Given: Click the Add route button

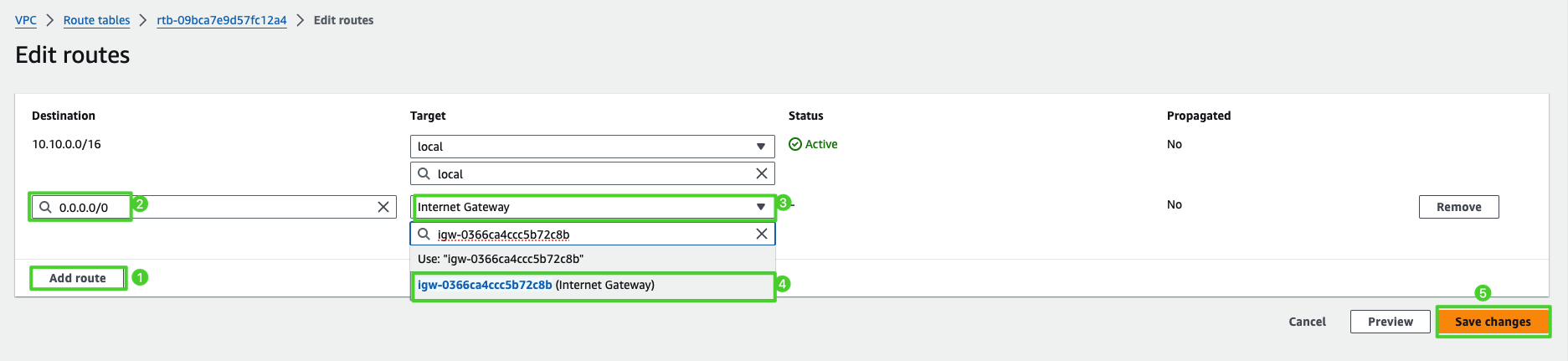Looking at the screenshot, I should point(78,278).
